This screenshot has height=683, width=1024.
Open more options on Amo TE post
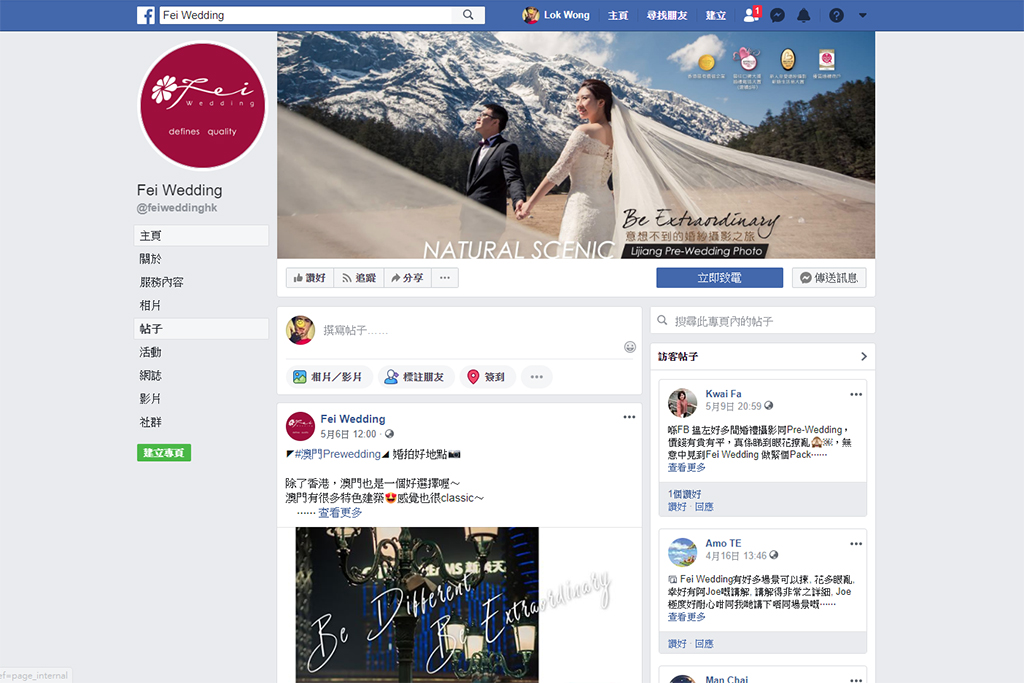click(x=856, y=544)
